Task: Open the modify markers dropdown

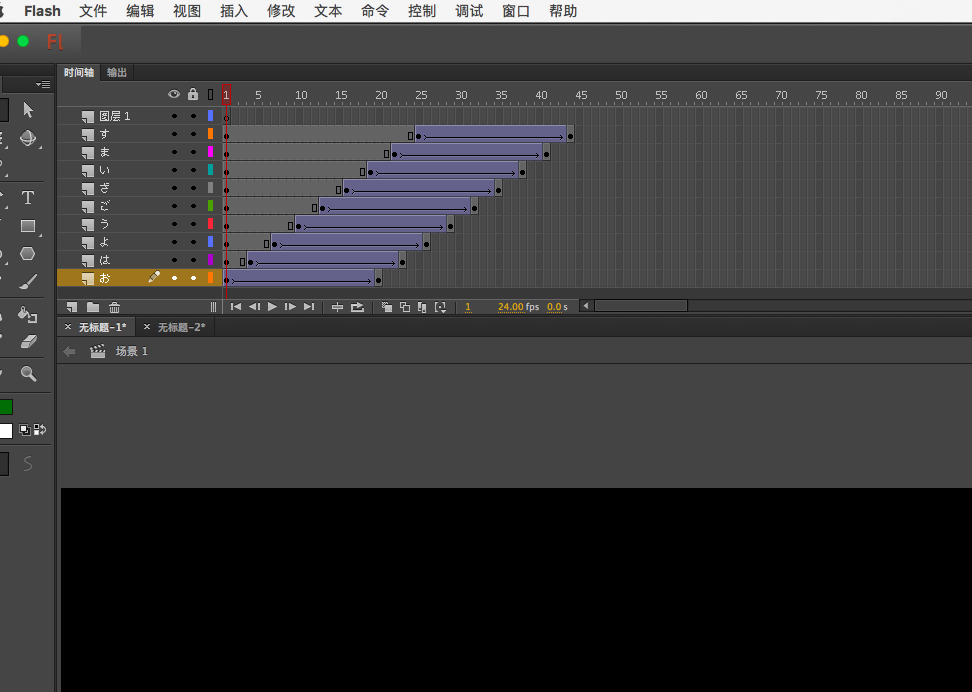Action: click(441, 307)
